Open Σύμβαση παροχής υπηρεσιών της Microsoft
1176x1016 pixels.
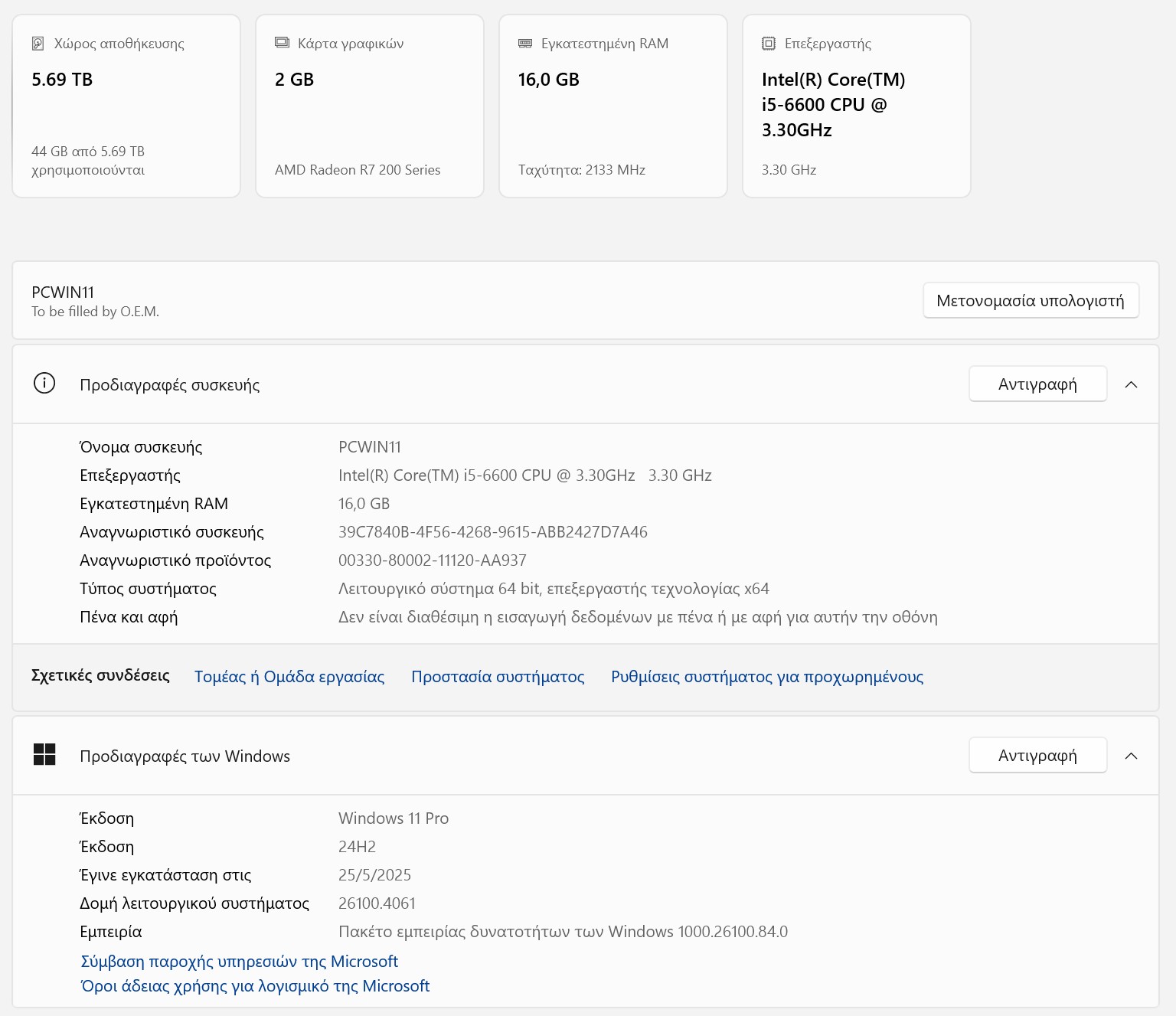click(240, 962)
